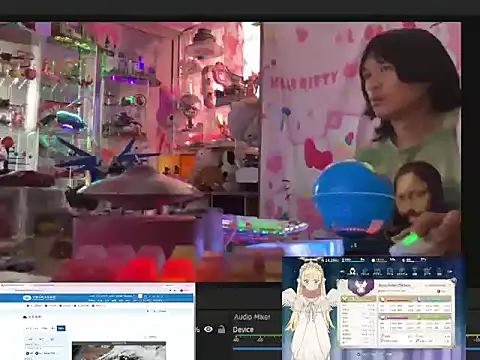This screenshot has width=480, height=360.
Task: Select the purple guild emblem in status panel
Action: pyautogui.click(x=360, y=286)
